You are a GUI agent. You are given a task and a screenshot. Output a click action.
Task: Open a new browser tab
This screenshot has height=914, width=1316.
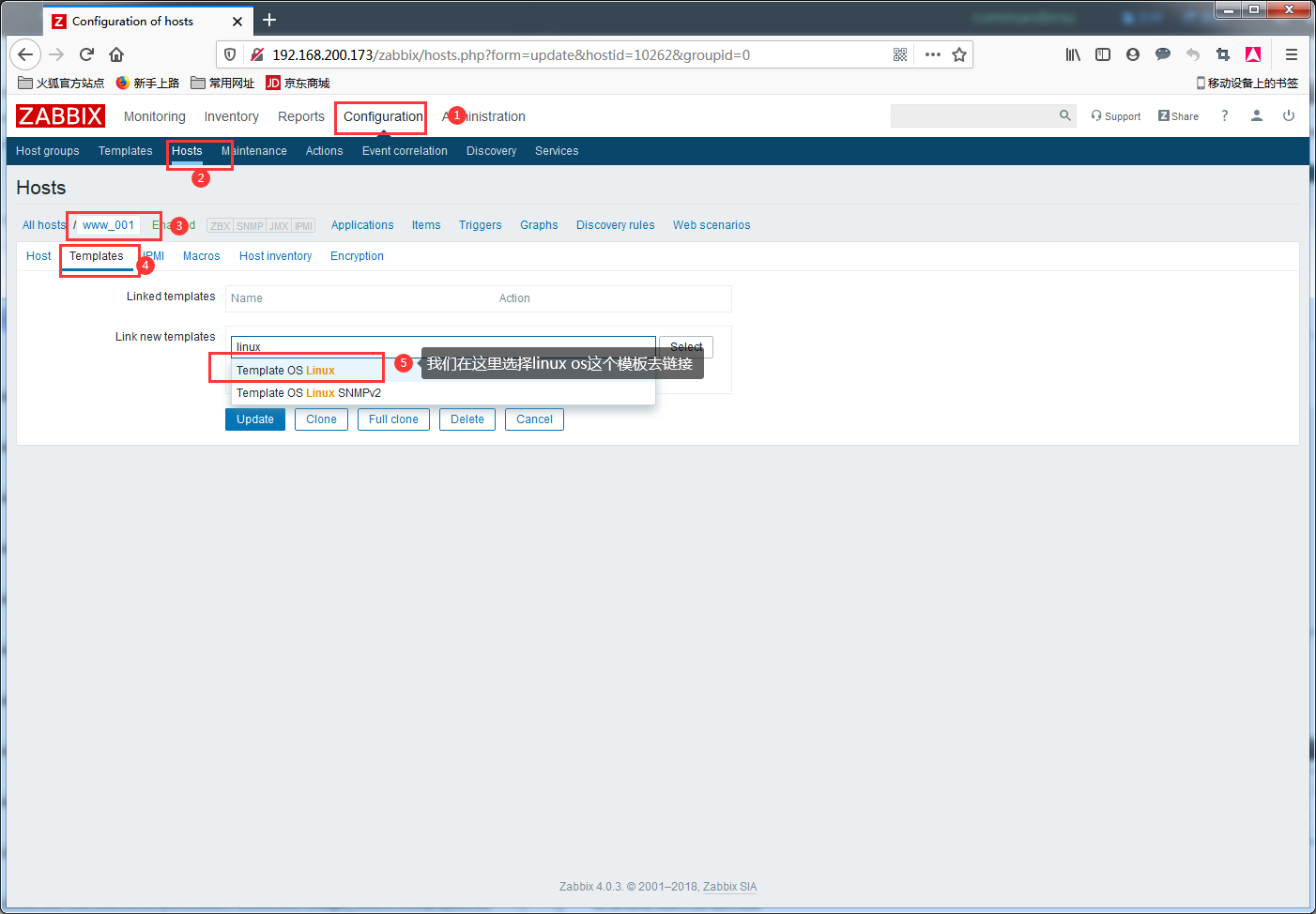tap(269, 20)
